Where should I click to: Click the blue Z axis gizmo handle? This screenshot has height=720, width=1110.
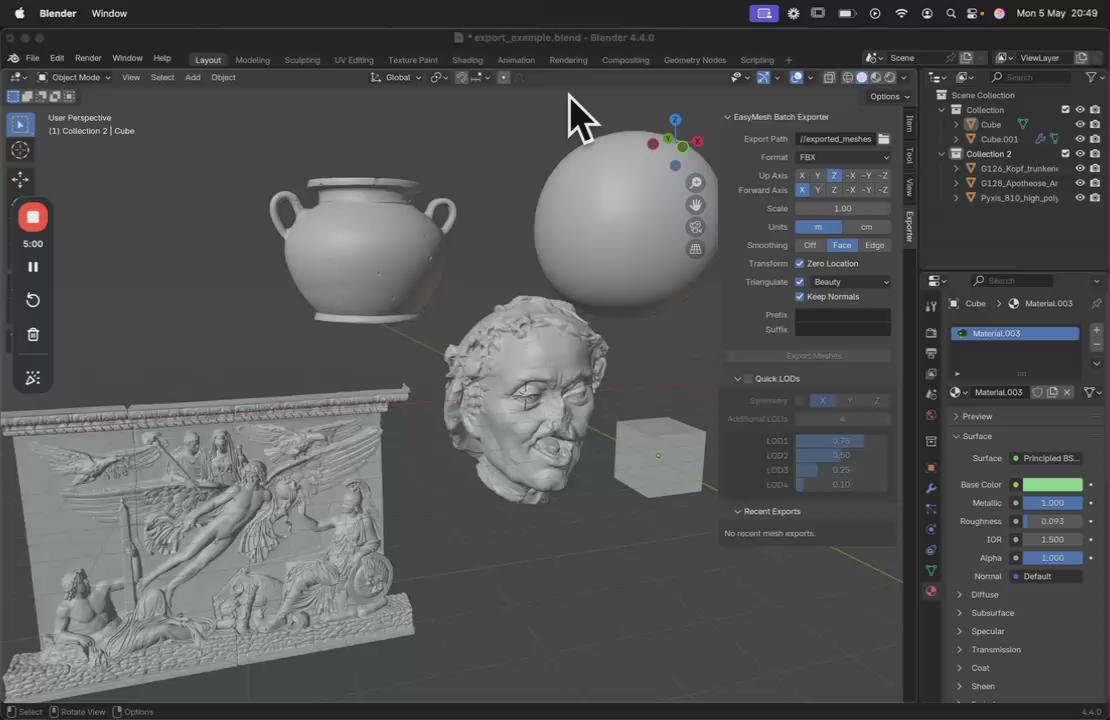pyautogui.click(x=675, y=120)
